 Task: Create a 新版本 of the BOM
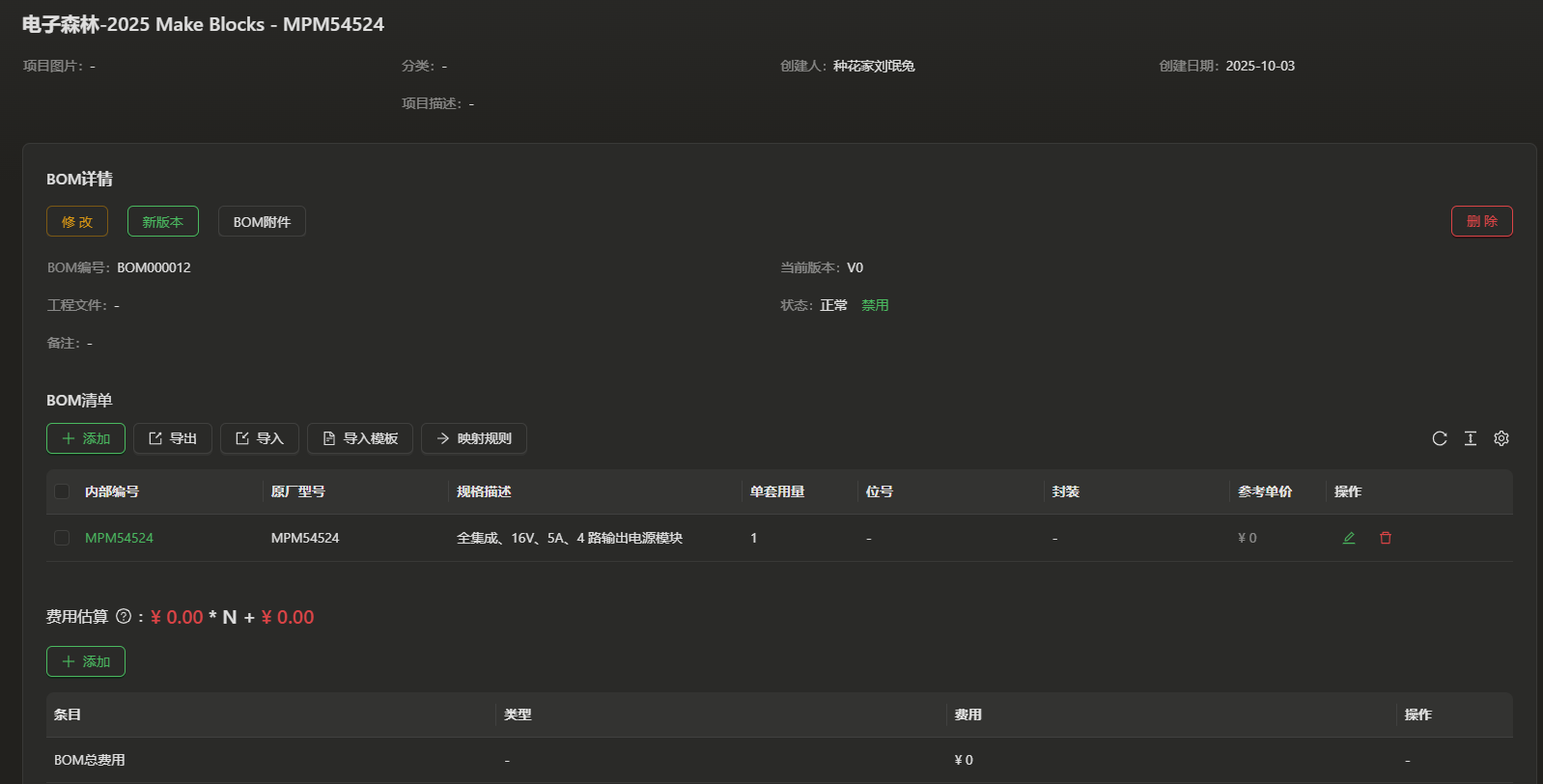(x=162, y=221)
